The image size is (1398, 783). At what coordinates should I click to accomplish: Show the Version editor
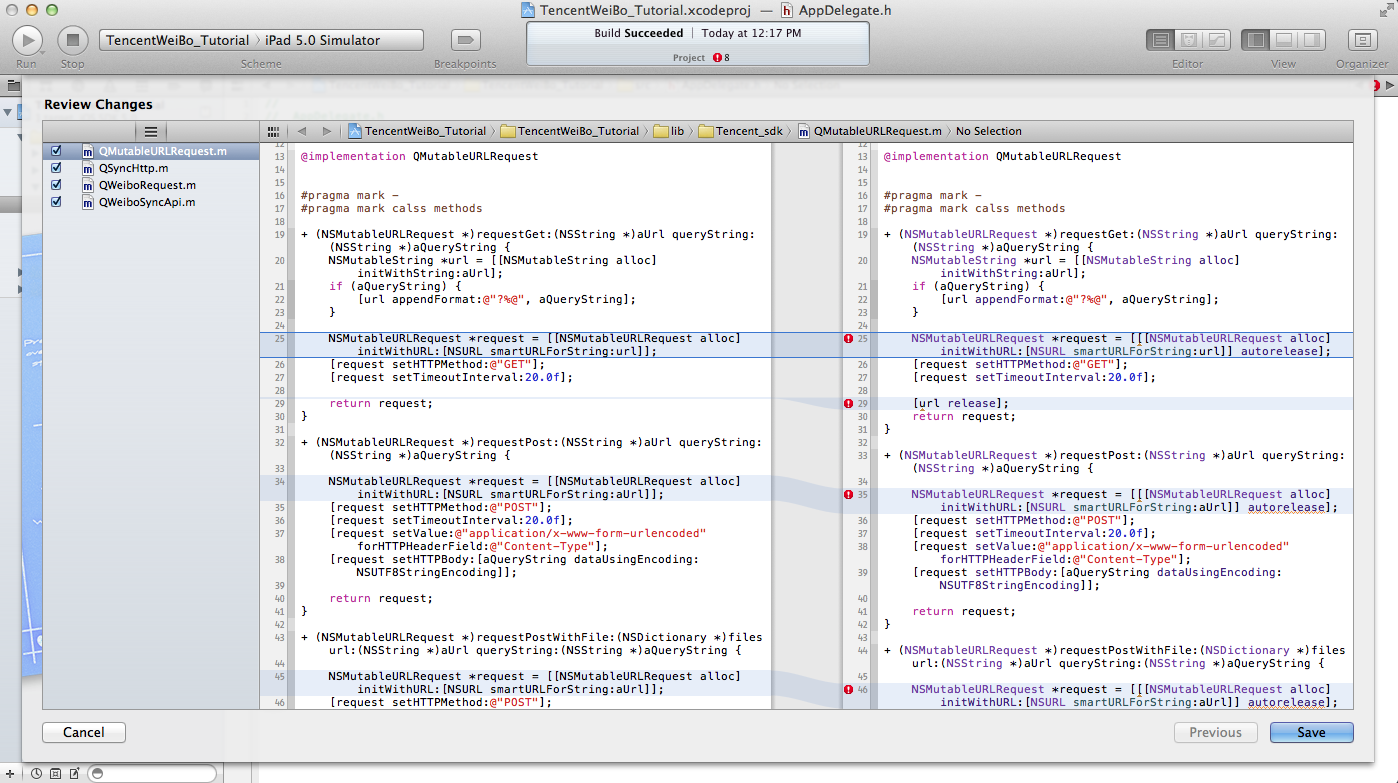tap(1216, 40)
